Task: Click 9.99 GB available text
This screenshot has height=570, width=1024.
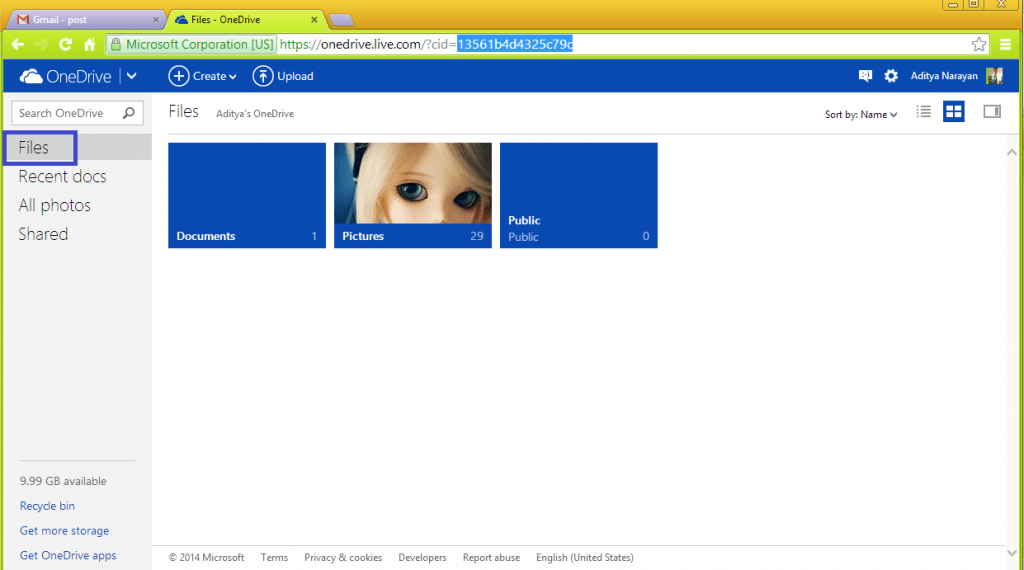Action: point(63,481)
